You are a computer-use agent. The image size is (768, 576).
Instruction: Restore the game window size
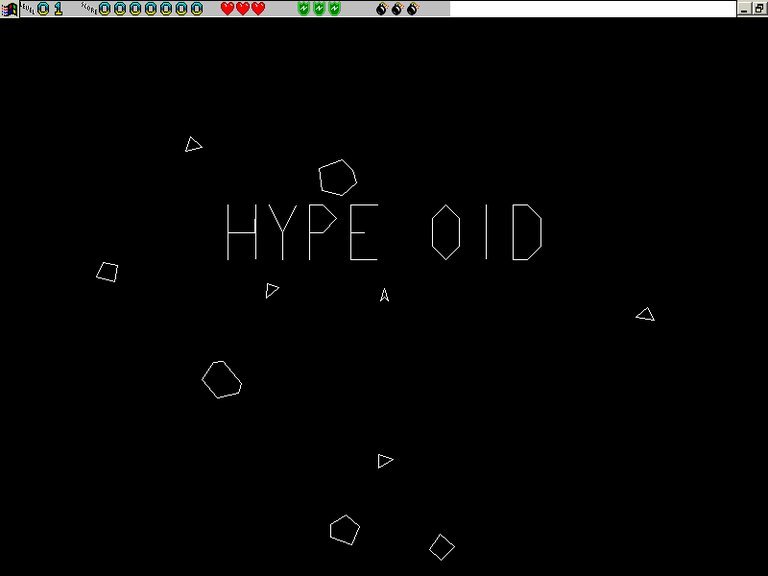click(x=759, y=8)
